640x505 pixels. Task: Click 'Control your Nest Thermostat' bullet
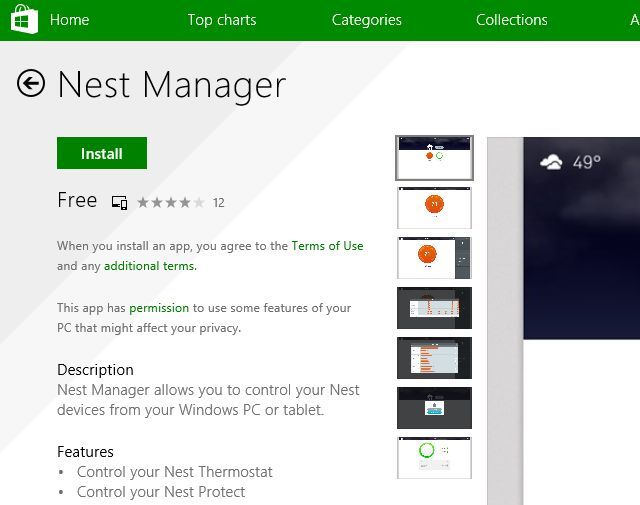coord(174,472)
